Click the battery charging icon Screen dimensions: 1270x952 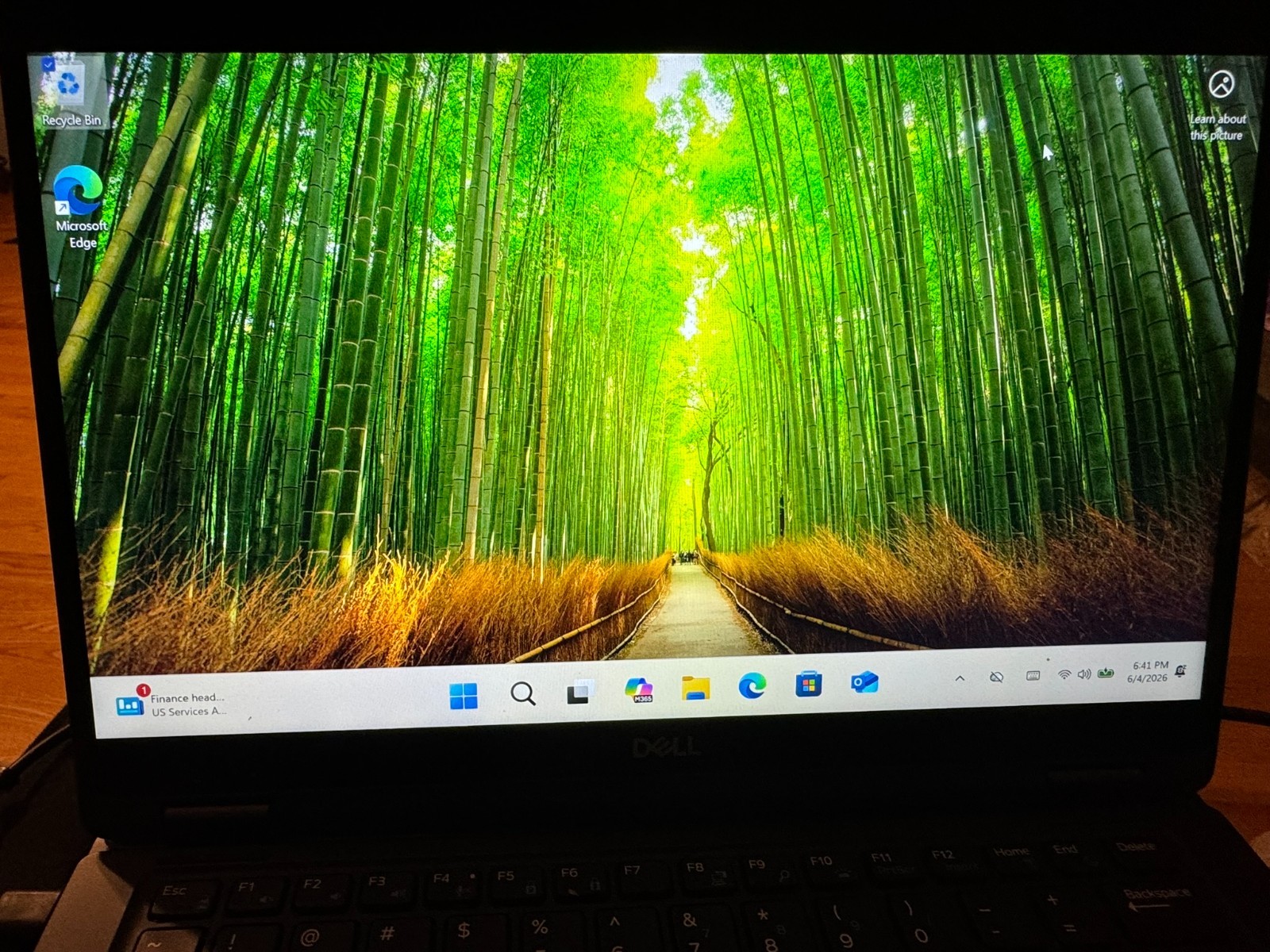point(1106,674)
